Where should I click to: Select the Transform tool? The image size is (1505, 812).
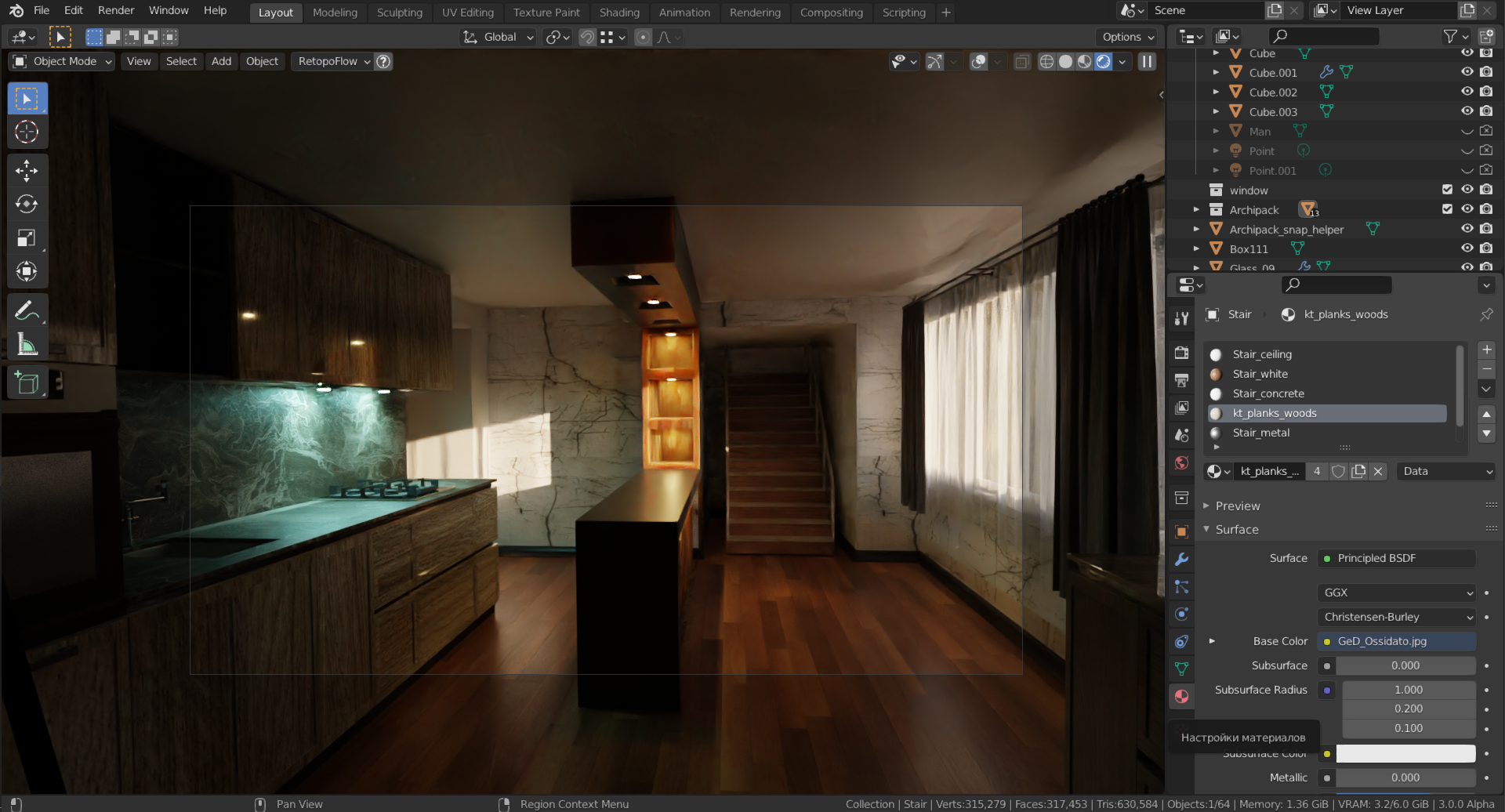pyautogui.click(x=27, y=271)
